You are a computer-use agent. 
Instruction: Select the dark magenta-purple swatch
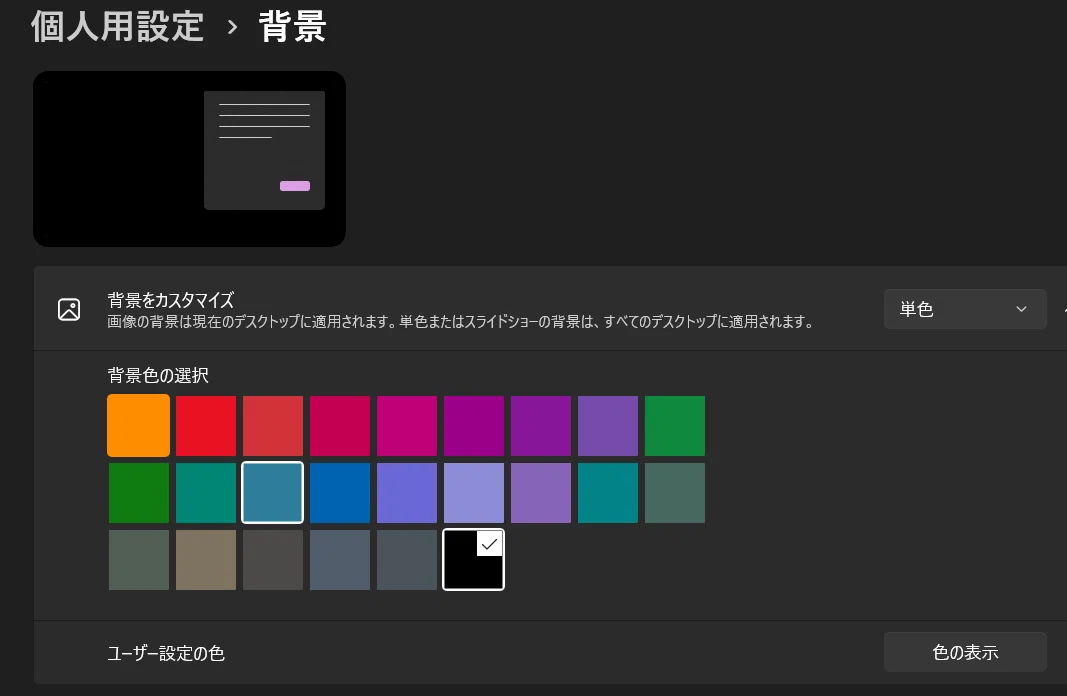click(474, 426)
